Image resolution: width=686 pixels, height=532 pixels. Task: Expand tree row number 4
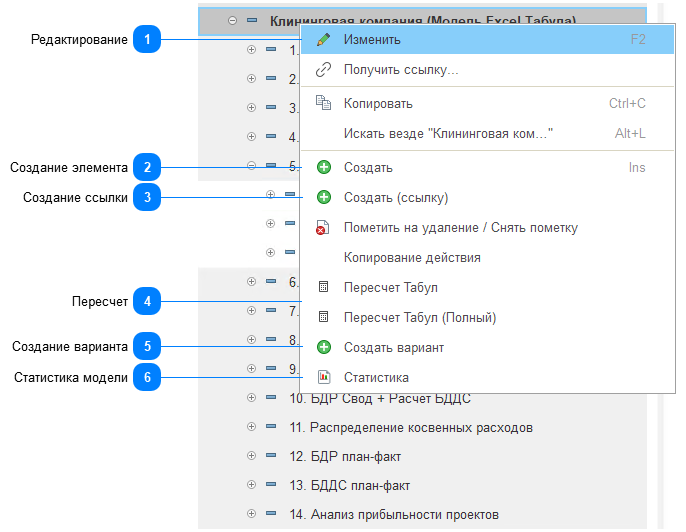251,136
